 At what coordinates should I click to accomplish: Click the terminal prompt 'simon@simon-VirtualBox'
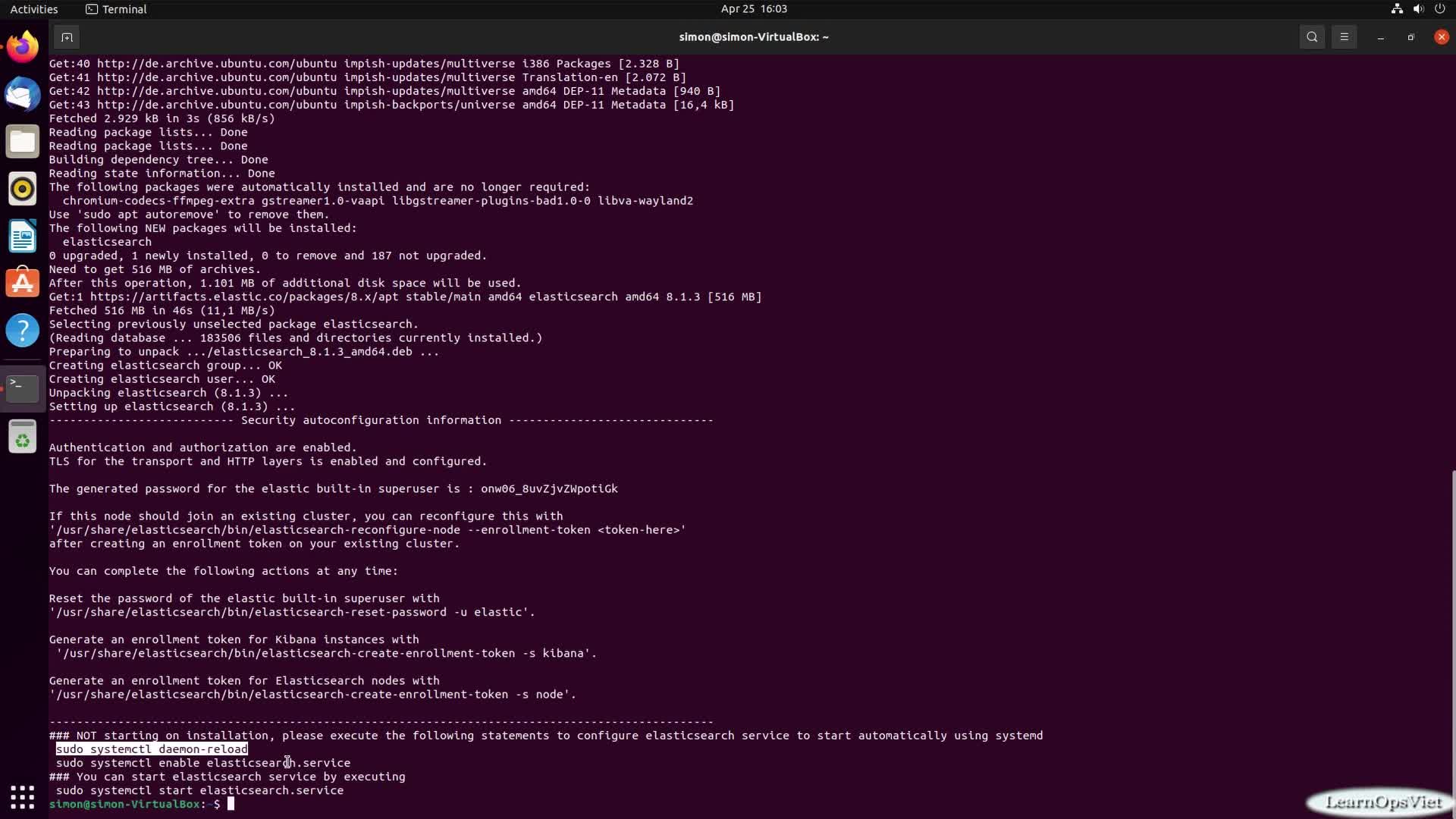point(124,804)
